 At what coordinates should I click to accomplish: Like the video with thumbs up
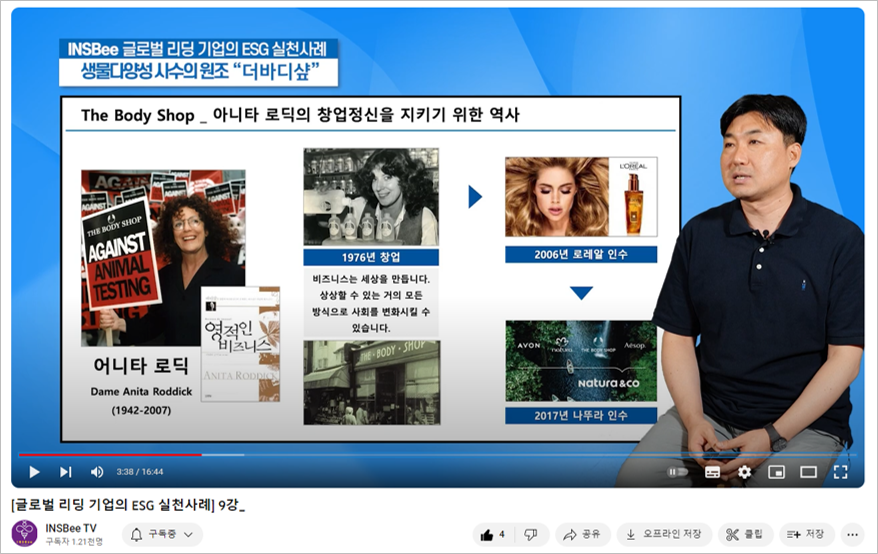(493, 535)
